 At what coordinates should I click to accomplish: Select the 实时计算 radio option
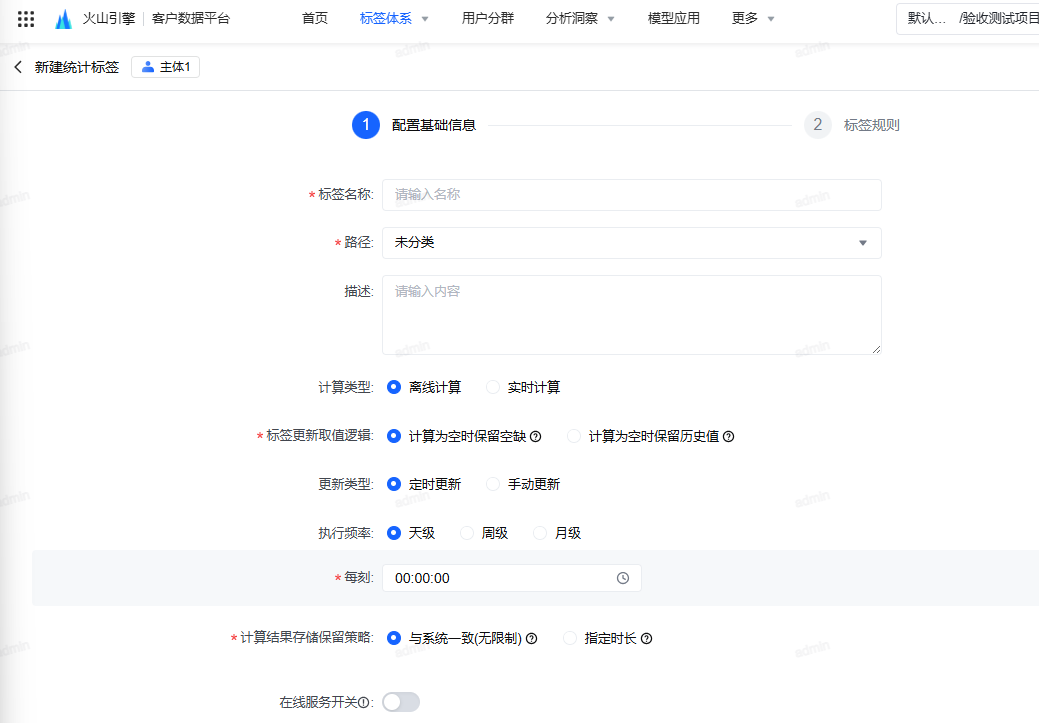493,387
